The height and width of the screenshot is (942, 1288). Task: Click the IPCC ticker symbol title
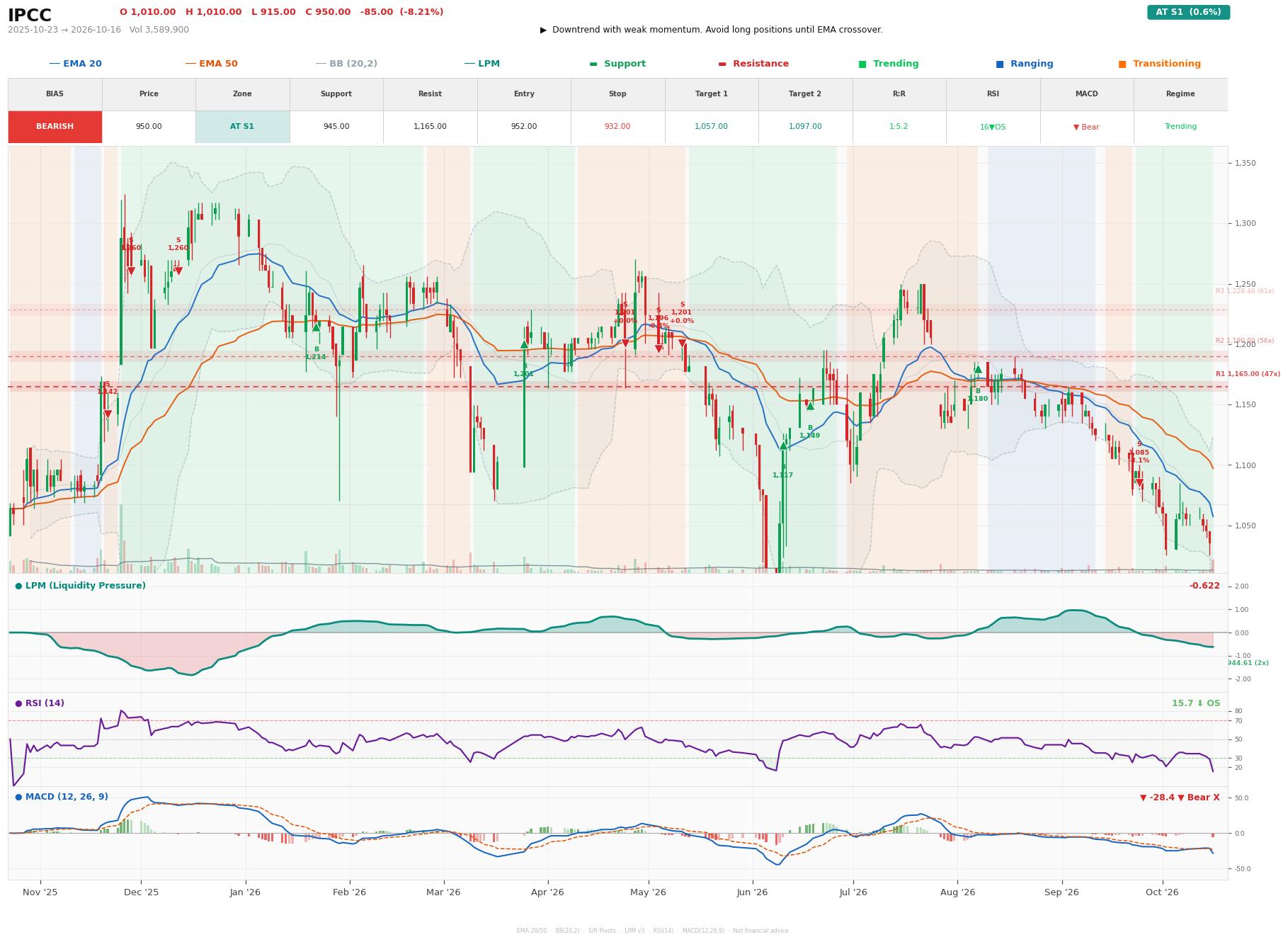pyautogui.click(x=30, y=16)
